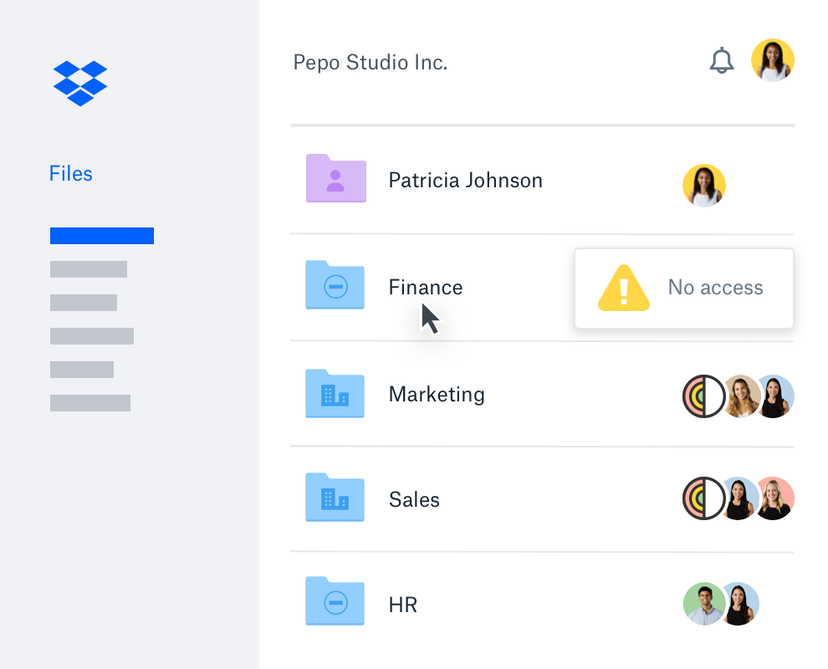828x669 pixels.
Task: Click the Pepo Studio Inc. workspace name
Action: click(370, 62)
